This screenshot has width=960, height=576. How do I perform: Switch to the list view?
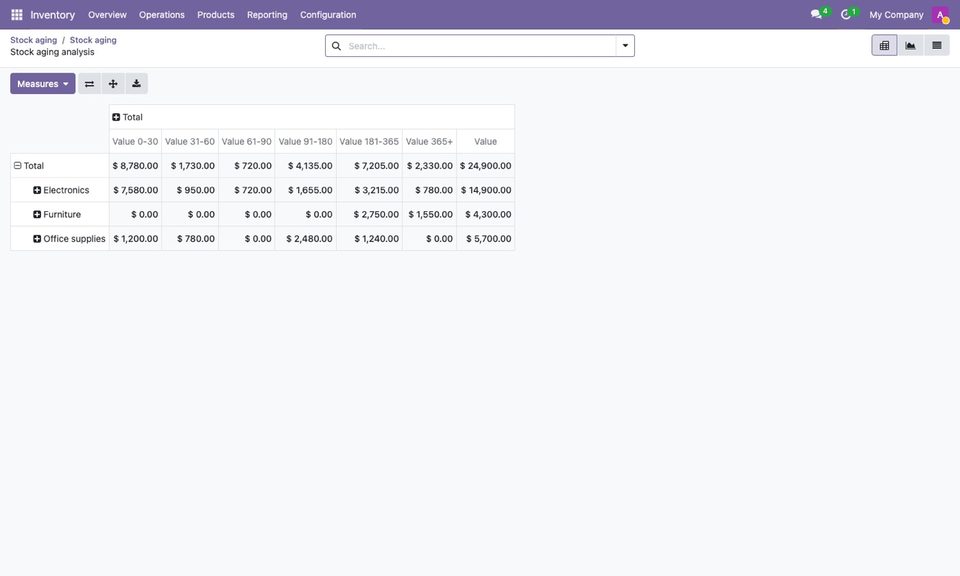click(937, 45)
